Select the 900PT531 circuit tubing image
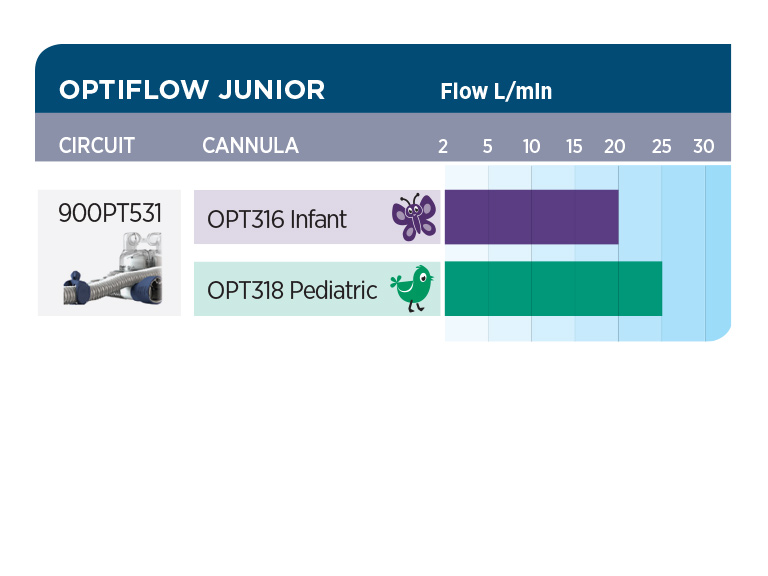768x576 pixels. 113,269
